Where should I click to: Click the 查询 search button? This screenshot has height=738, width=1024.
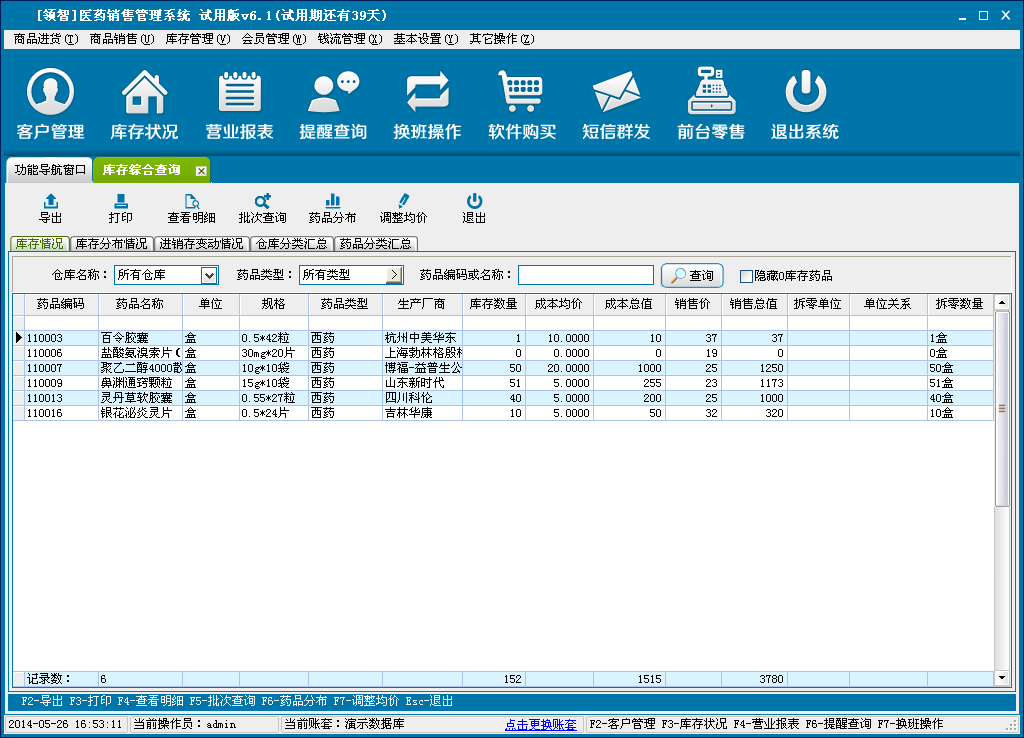[692, 276]
